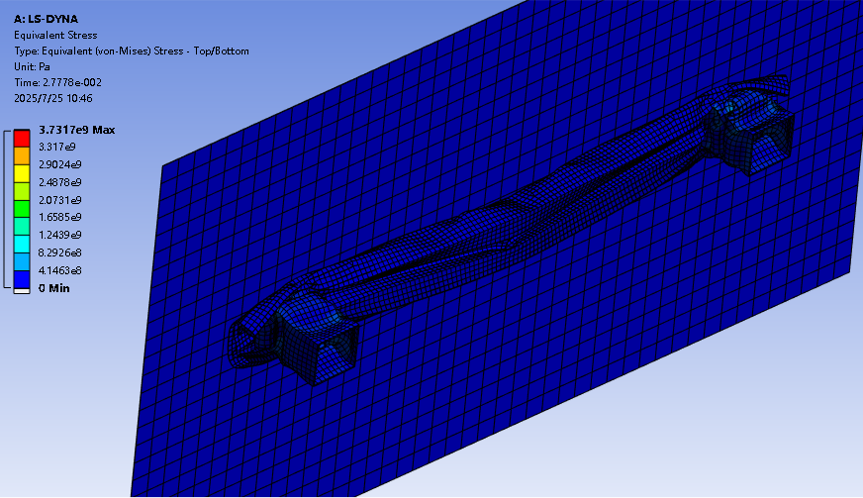Image resolution: width=863 pixels, height=498 pixels.
Task: Click the orange legend color swatch
Action: pos(21,156)
